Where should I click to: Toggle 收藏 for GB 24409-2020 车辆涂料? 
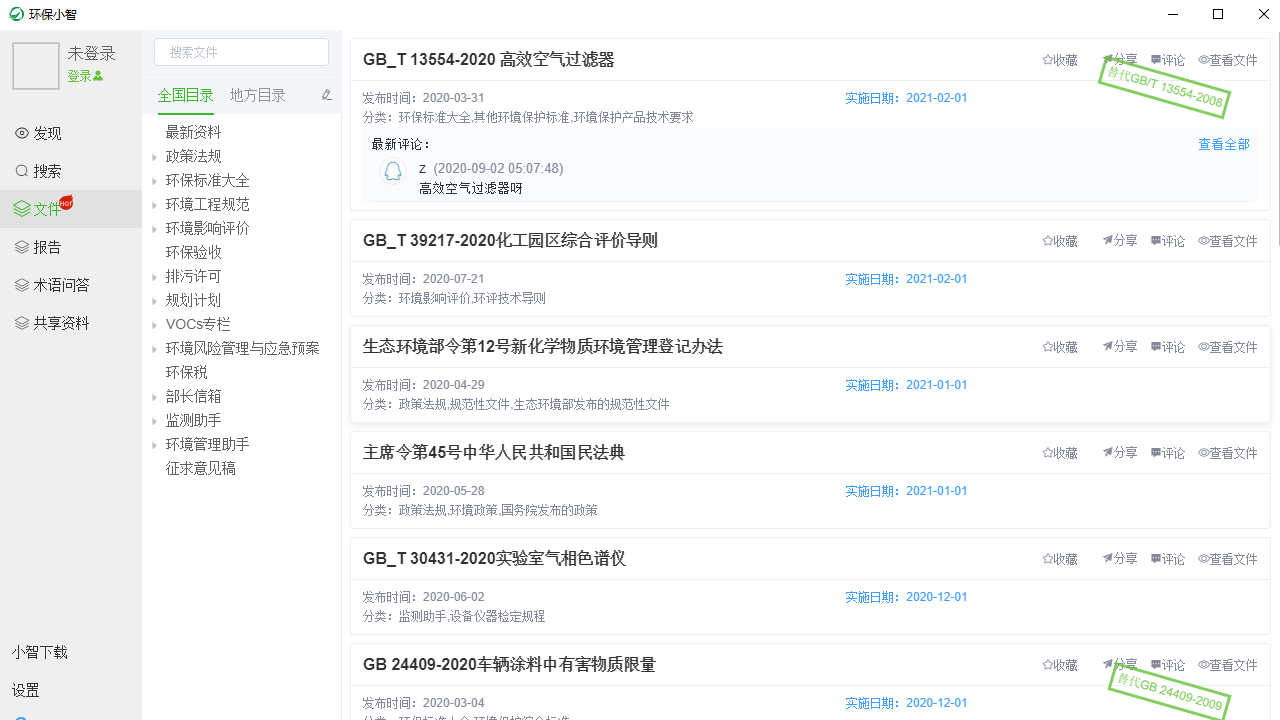coord(1059,664)
